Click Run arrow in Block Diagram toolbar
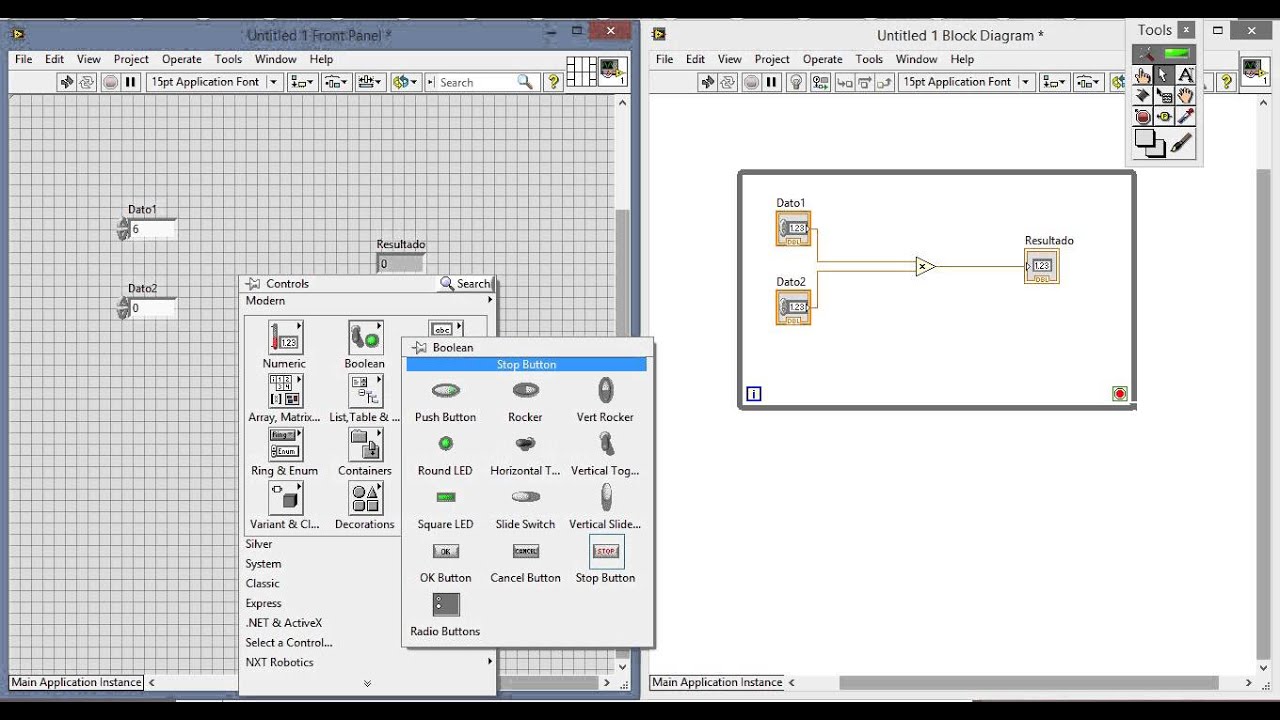1280x720 pixels. click(707, 82)
